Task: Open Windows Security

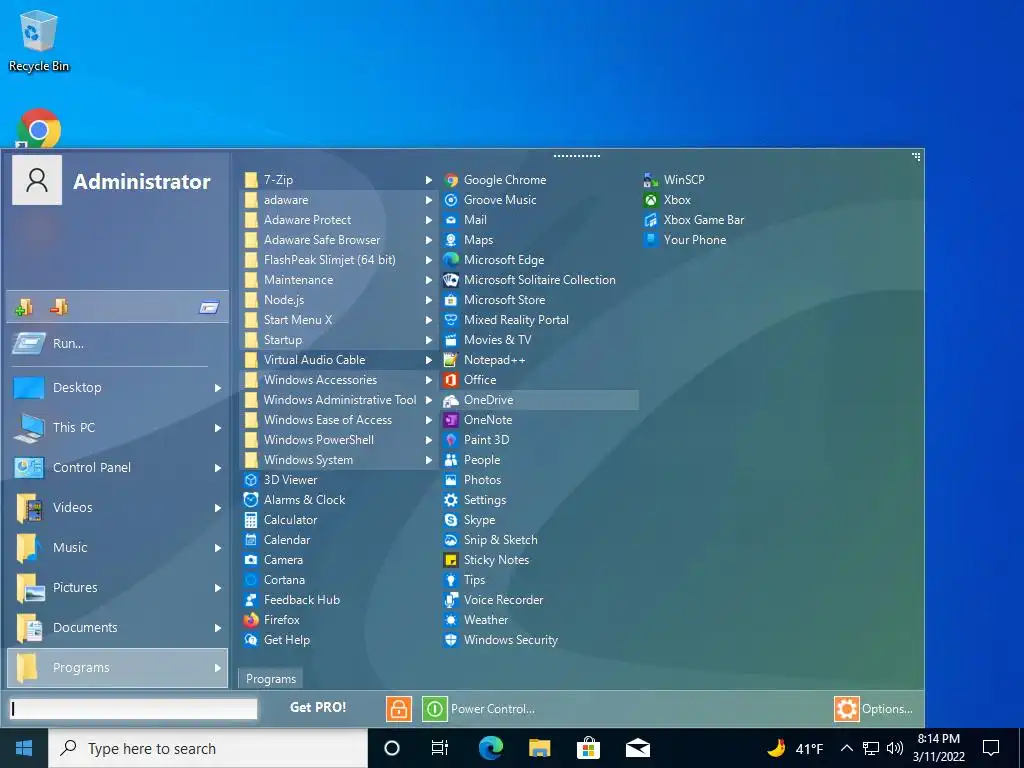Action: 500,639
